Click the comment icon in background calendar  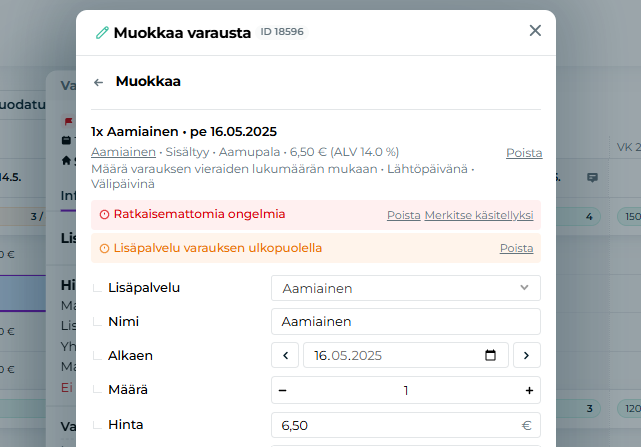coord(592,177)
